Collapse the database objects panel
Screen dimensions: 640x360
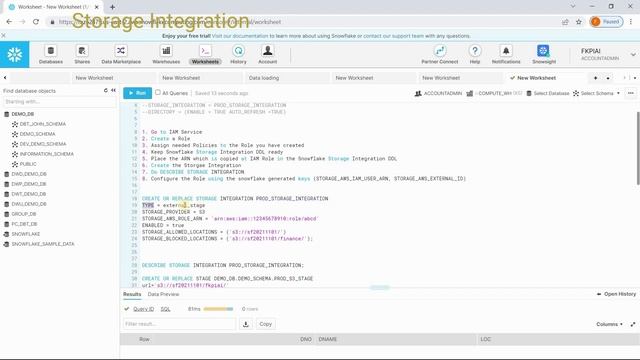pyautogui.click(x=113, y=91)
